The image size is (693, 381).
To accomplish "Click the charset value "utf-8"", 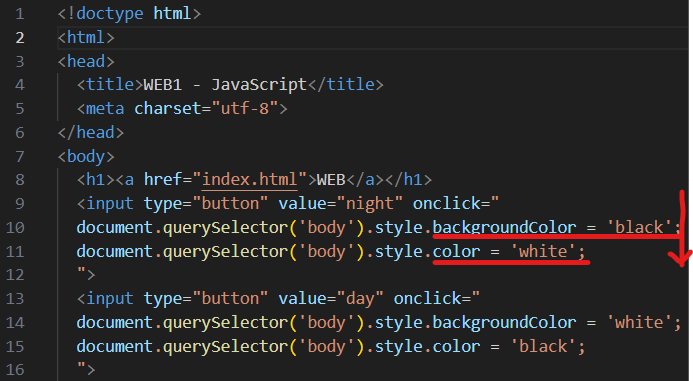I will pos(245,109).
